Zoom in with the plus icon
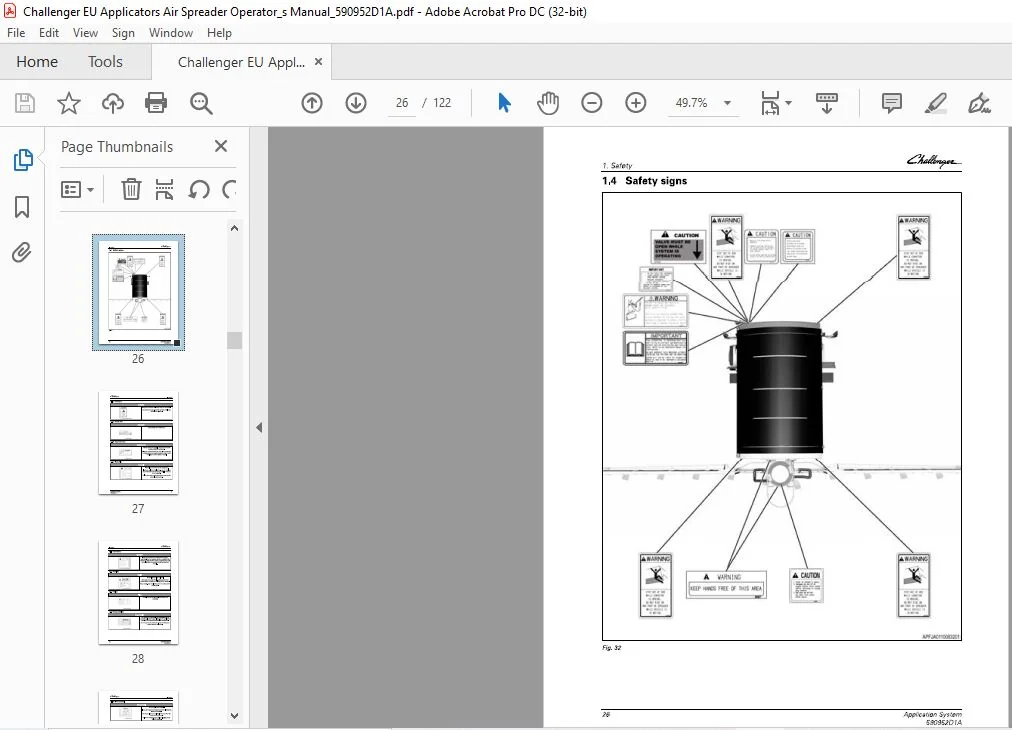1012x730 pixels. (636, 103)
